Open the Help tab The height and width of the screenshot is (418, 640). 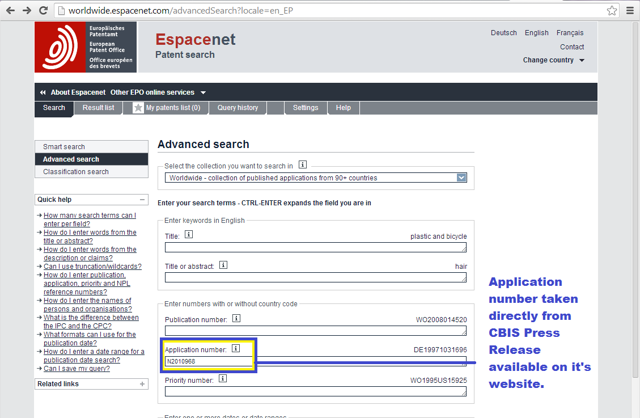pyautogui.click(x=343, y=108)
